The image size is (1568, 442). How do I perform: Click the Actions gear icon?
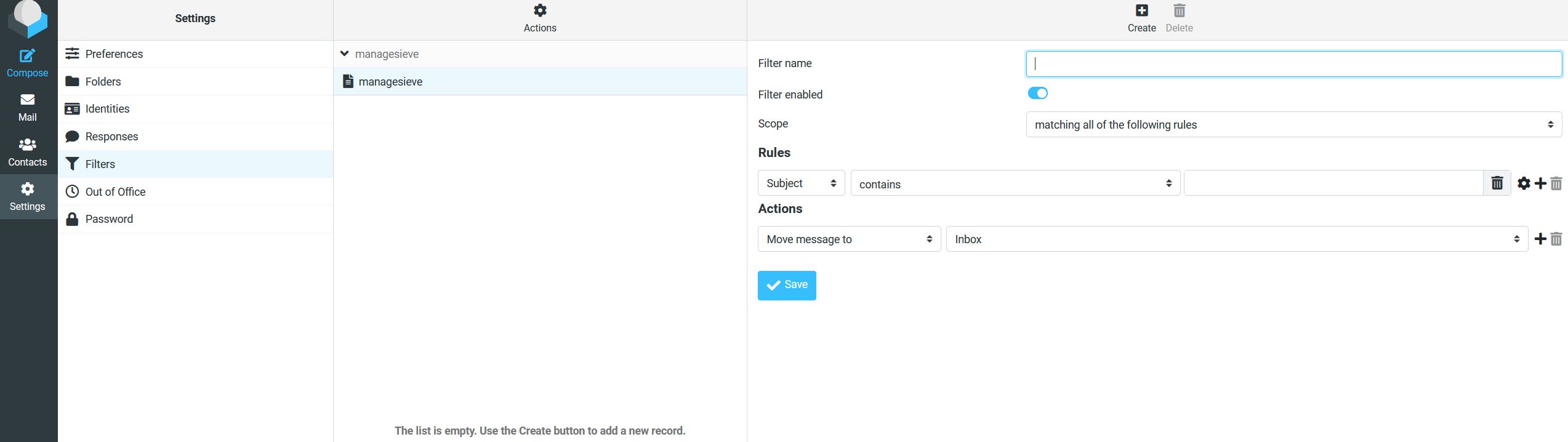(x=539, y=11)
